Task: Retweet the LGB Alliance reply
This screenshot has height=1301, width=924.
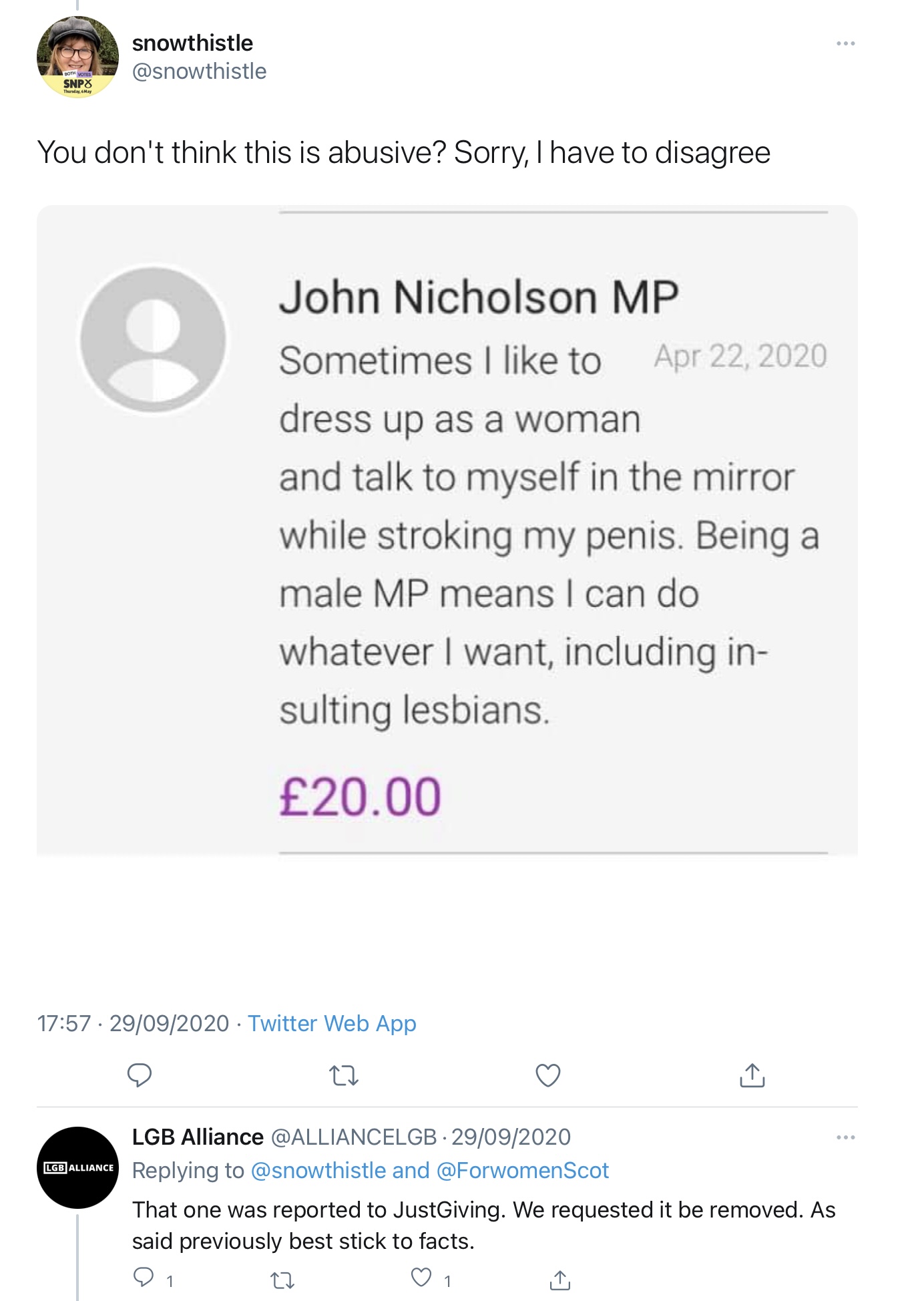Action: pyautogui.click(x=282, y=1280)
